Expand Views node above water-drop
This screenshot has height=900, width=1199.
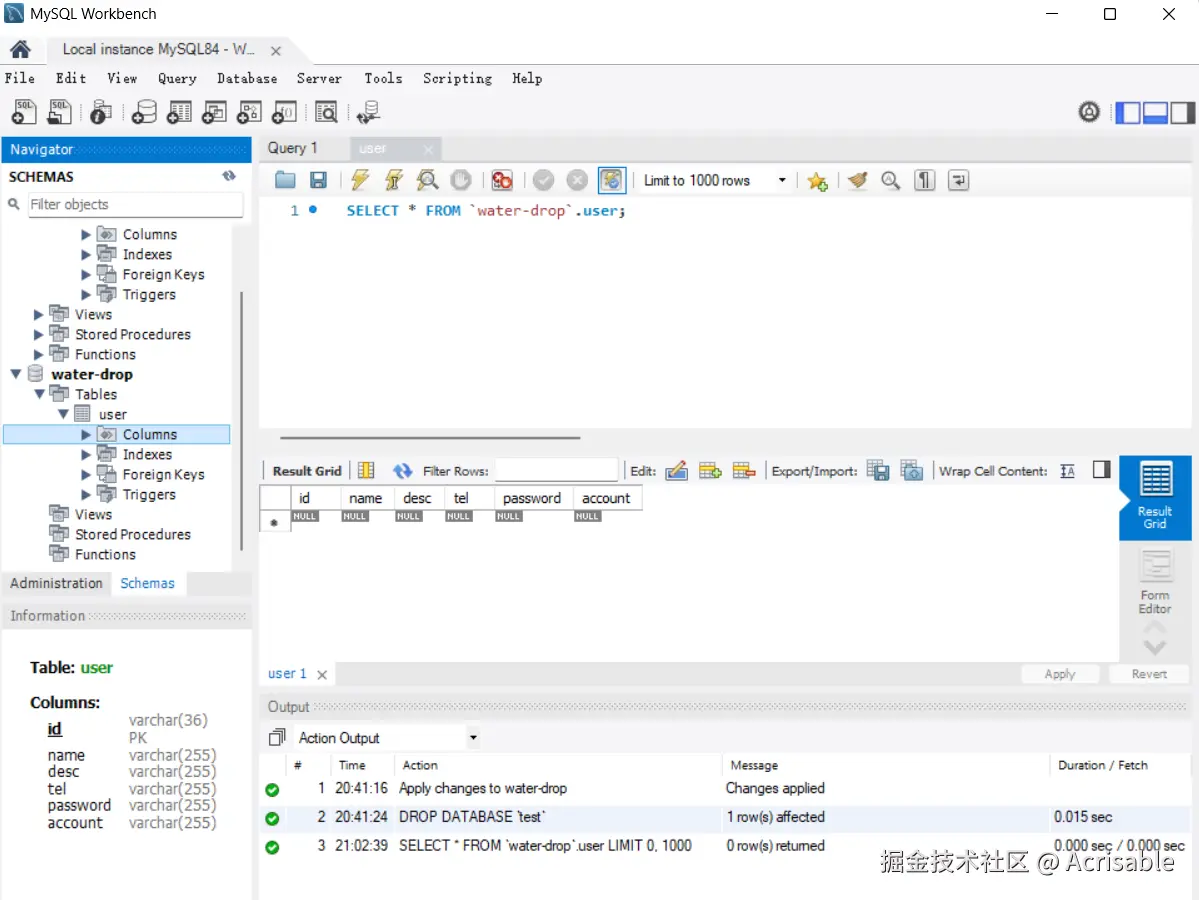coord(38,314)
